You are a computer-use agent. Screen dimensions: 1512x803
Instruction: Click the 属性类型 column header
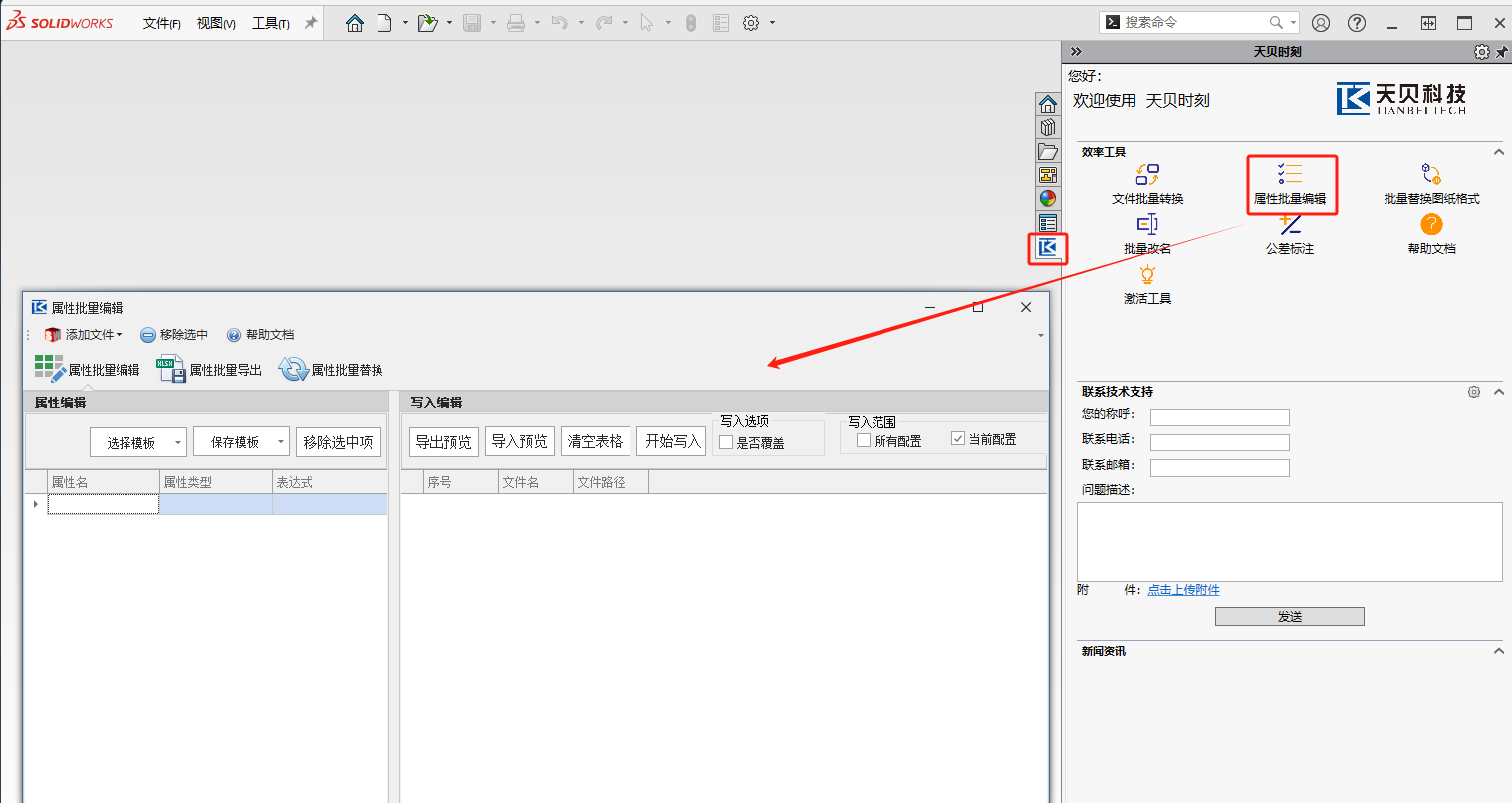tap(215, 482)
